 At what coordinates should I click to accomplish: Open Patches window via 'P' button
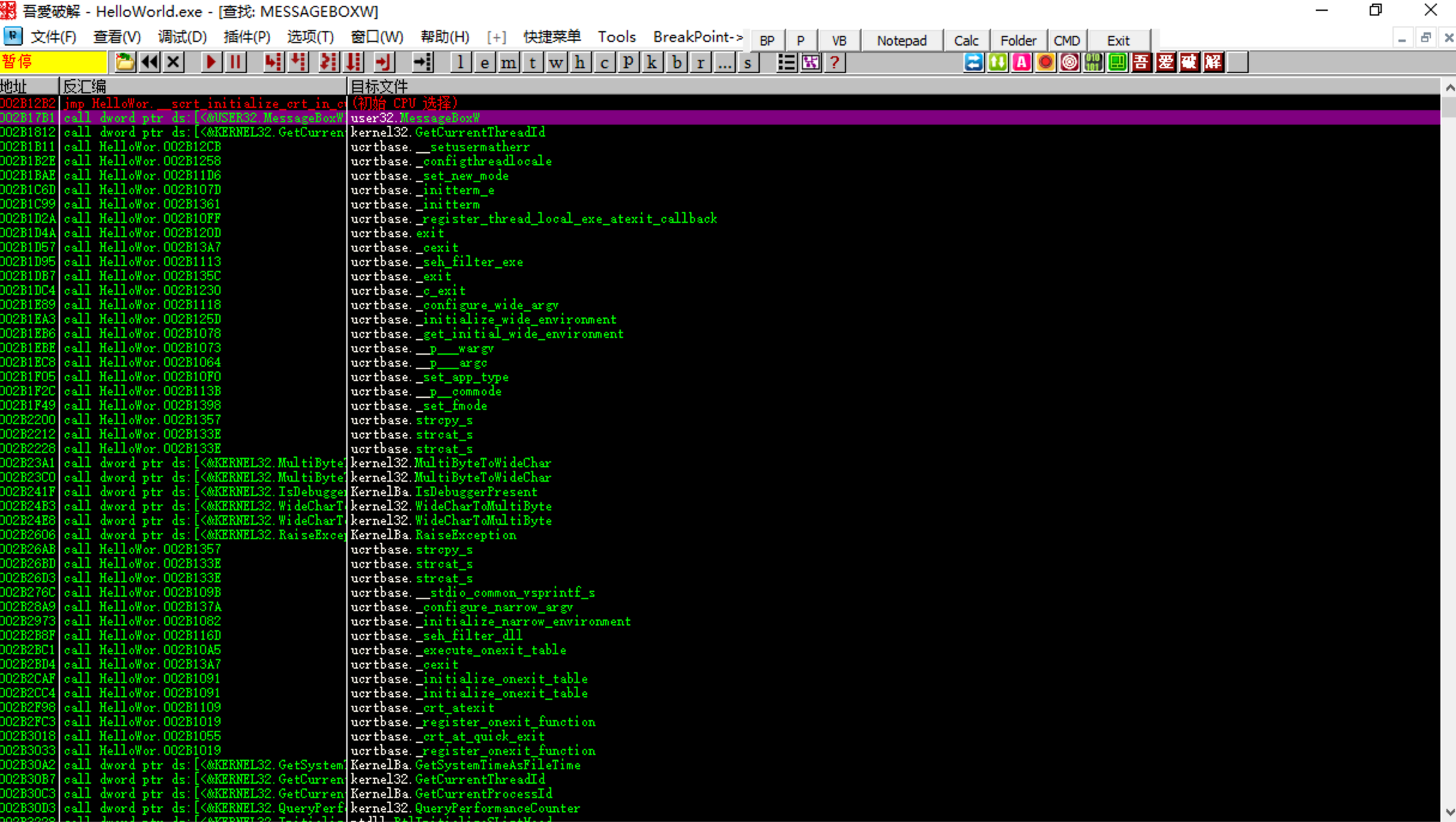(x=628, y=62)
